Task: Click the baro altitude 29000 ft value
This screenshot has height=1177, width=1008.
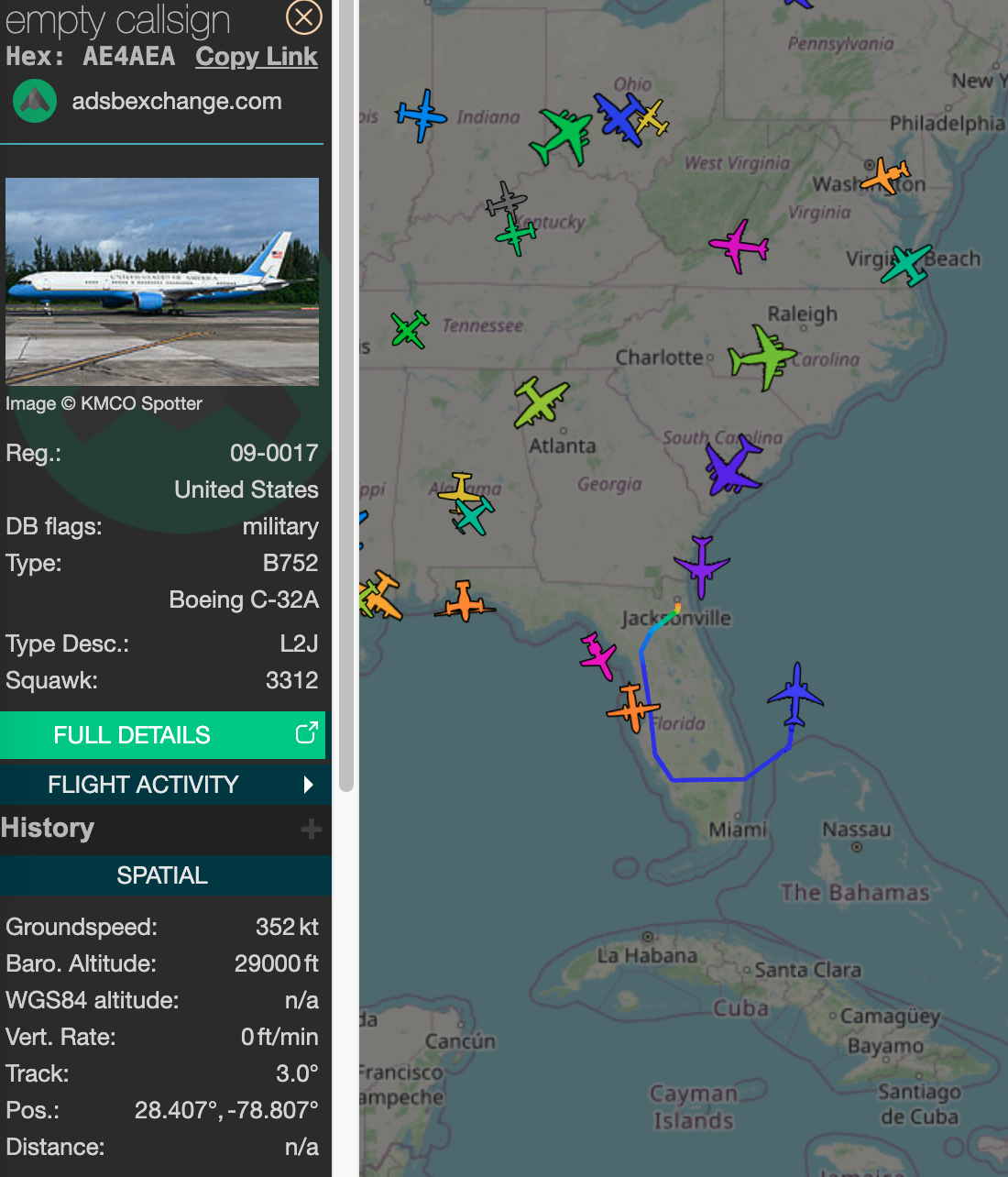Action: tap(276, 963)
